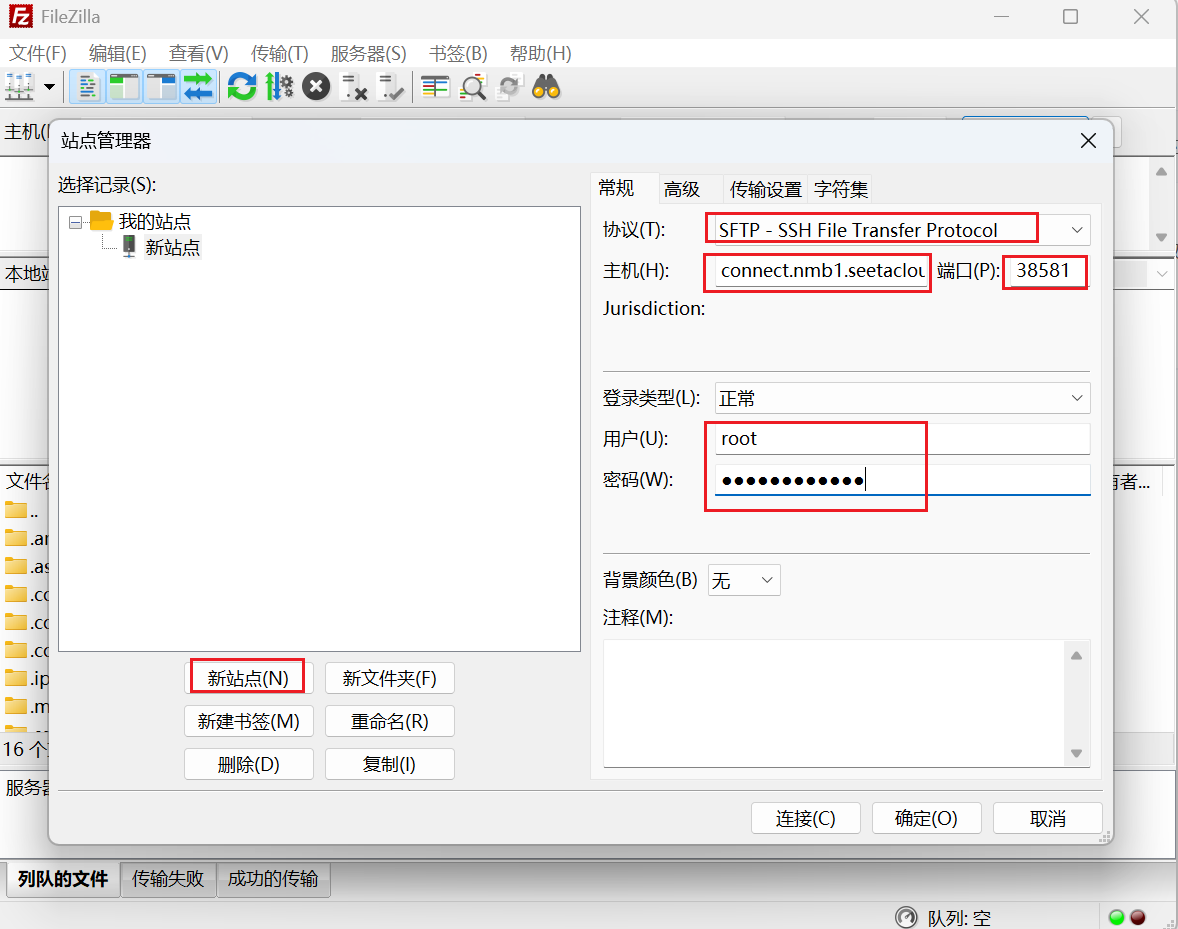Open the 登录类型 dropdown
The image size is (1178, 929).
coord(902,398)
